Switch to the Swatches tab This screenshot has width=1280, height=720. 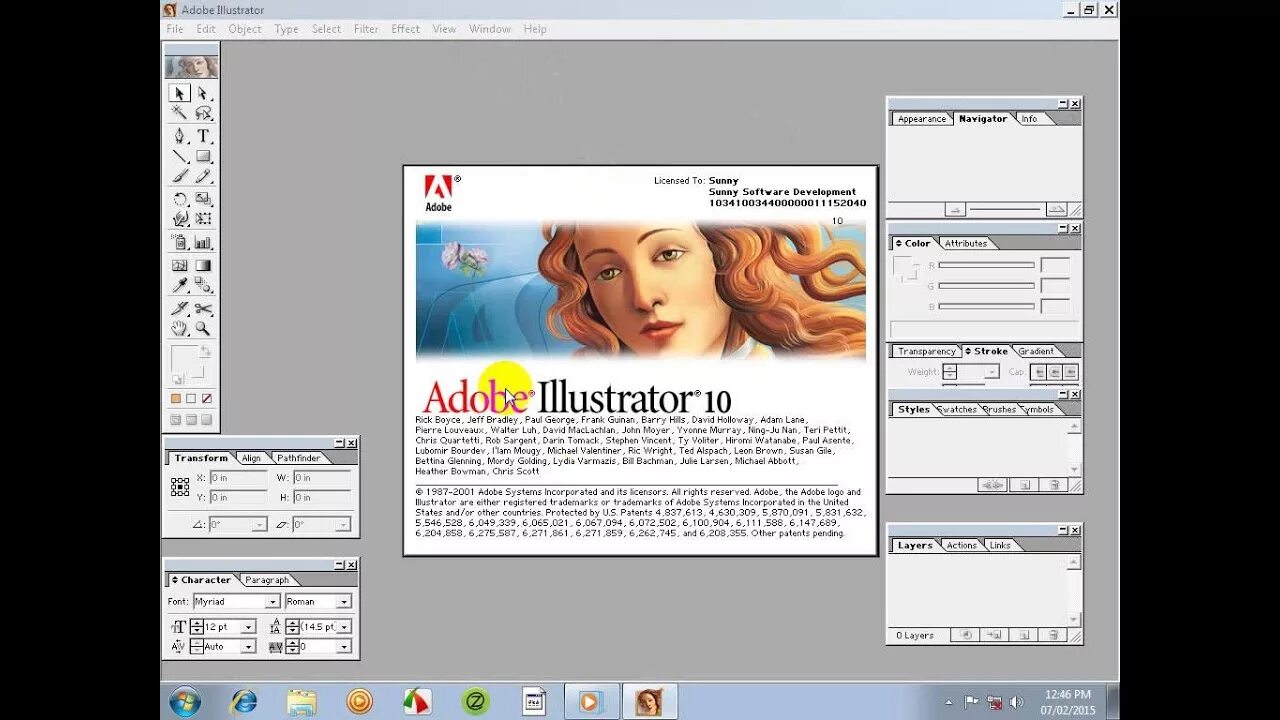(x=956, y=409)
